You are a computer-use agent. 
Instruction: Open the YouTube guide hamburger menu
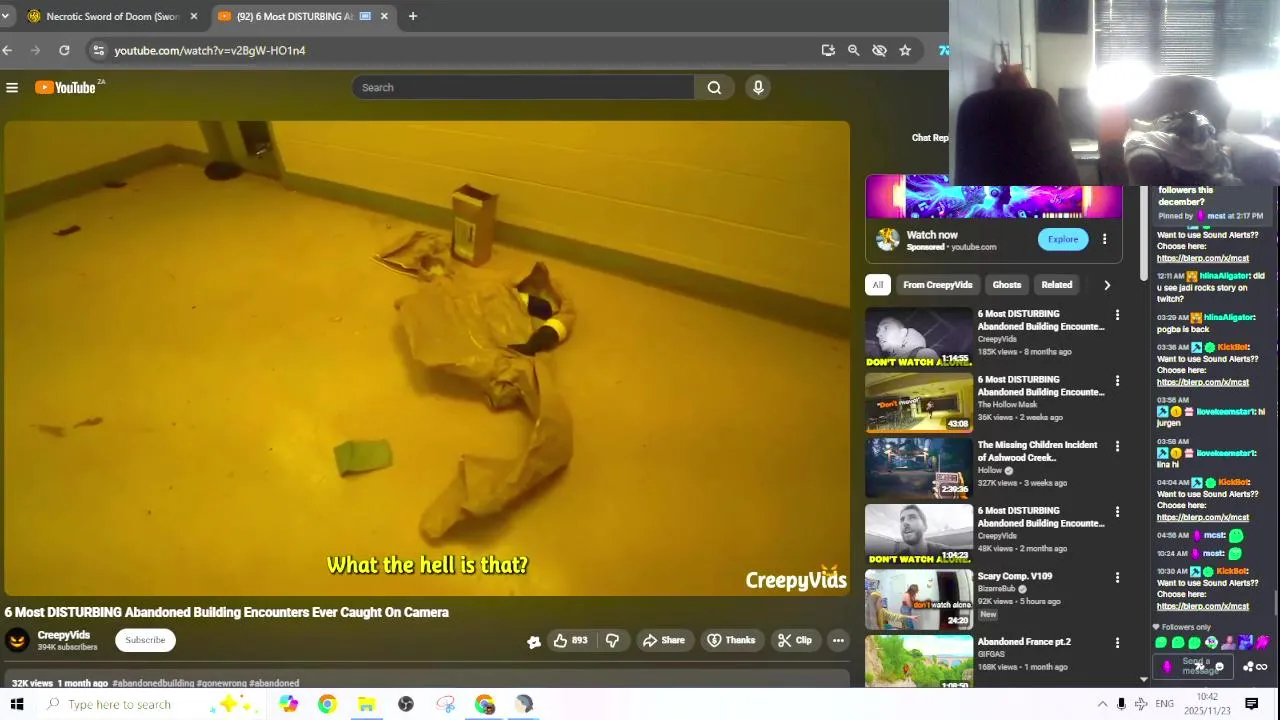click(12, 88)
